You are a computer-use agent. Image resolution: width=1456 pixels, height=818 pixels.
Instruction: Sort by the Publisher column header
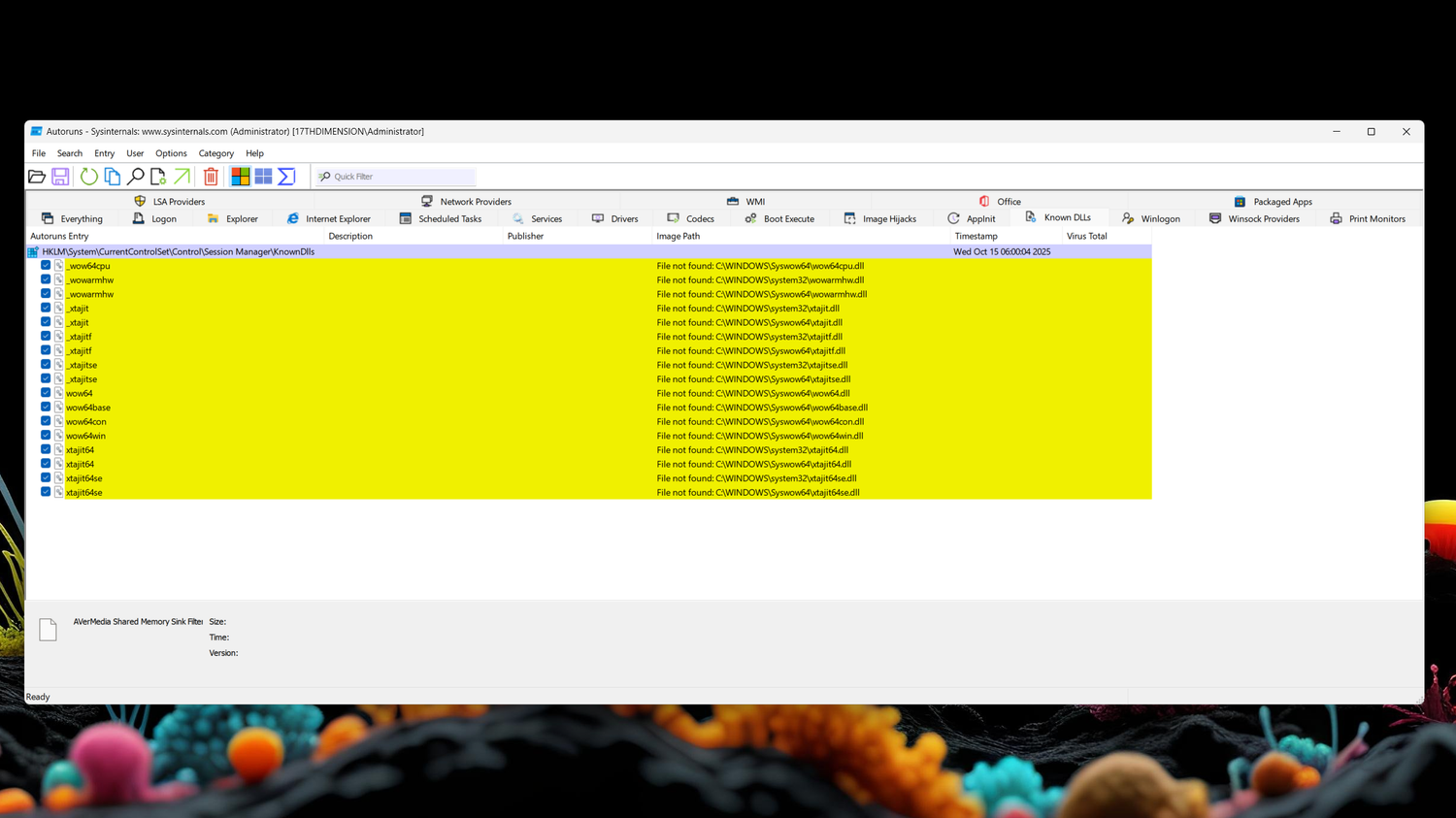578,236
